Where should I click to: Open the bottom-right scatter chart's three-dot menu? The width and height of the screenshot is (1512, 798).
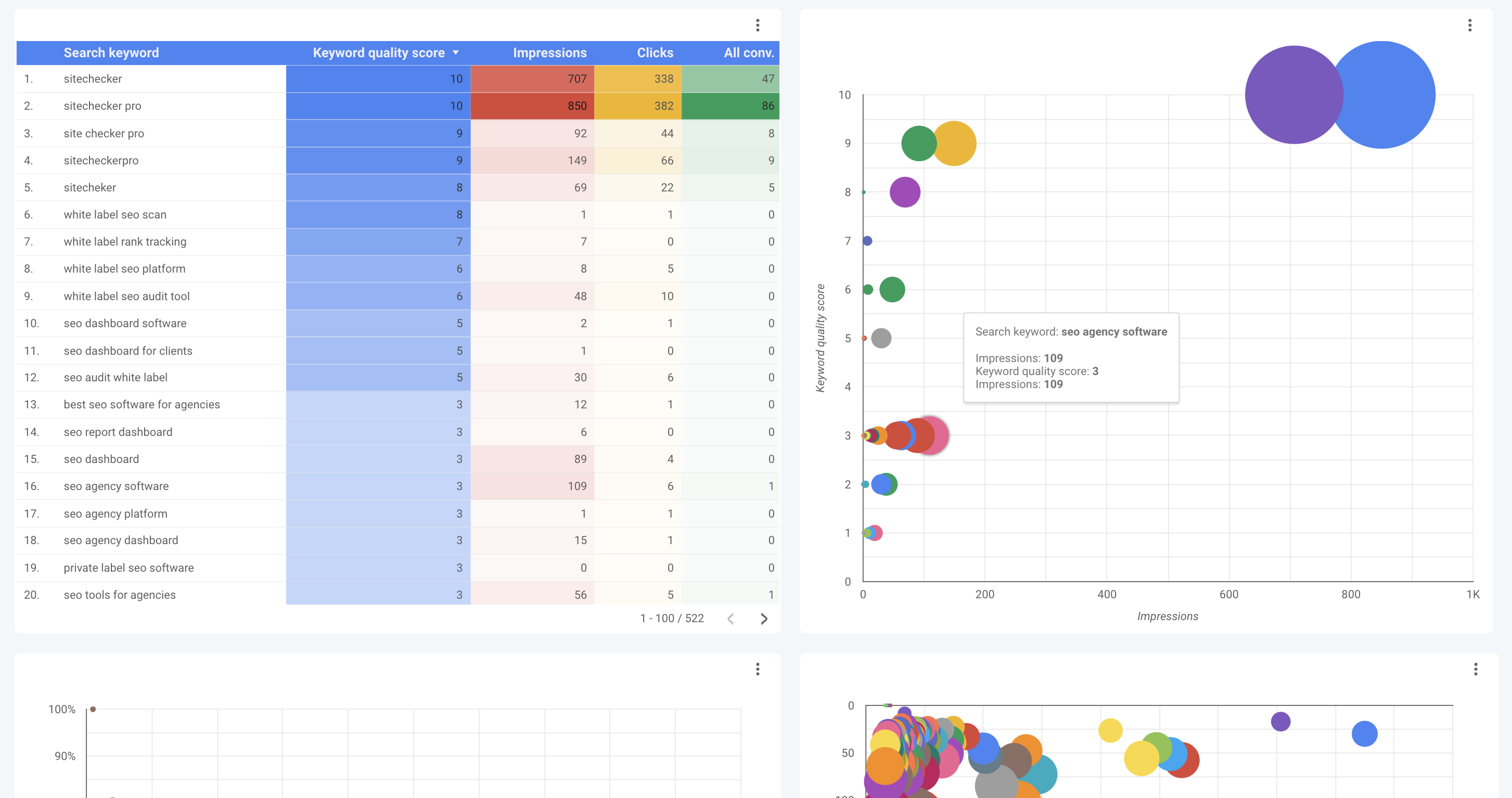[x=1476, y=670]
